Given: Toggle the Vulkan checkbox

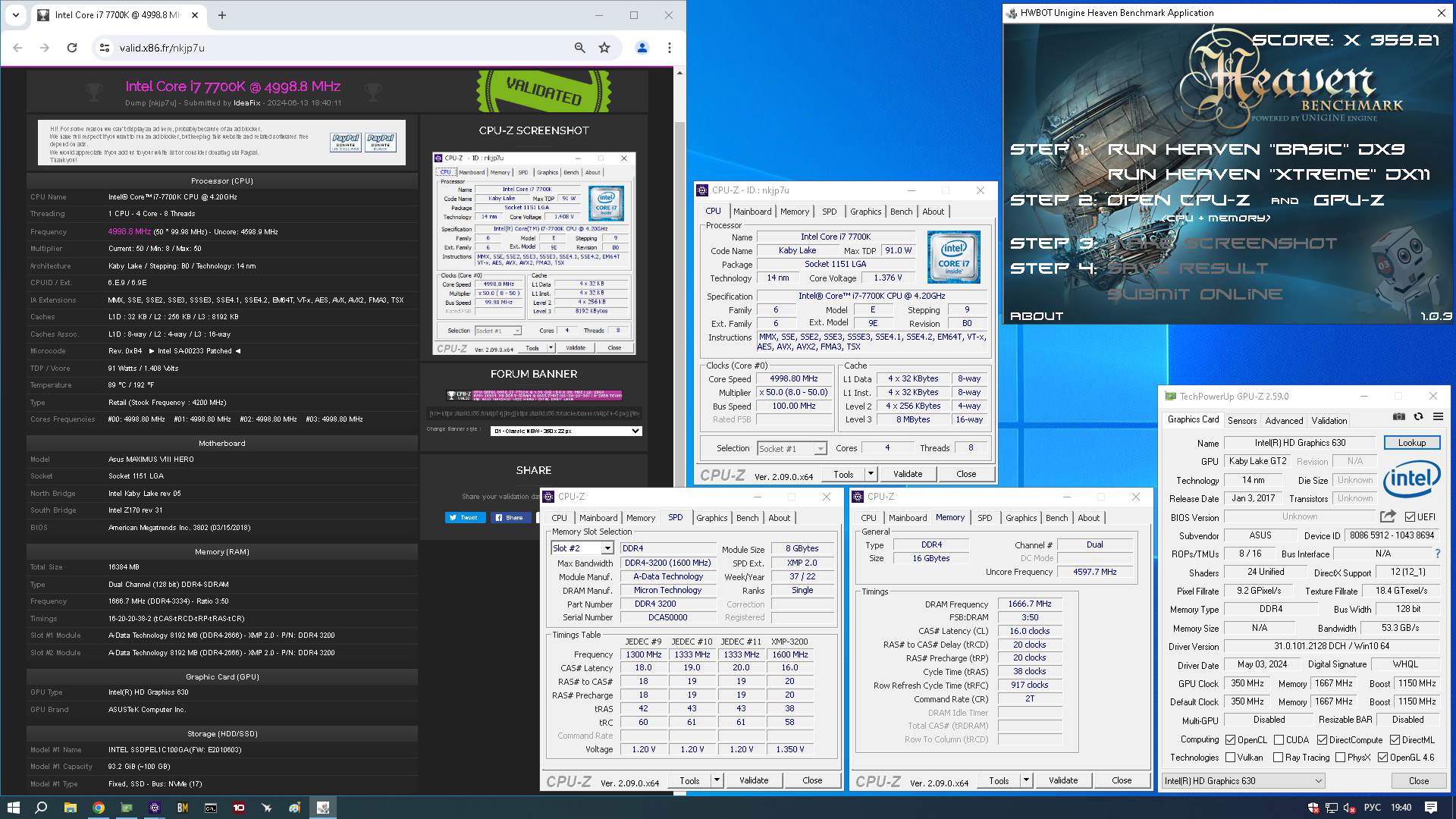Looking at the screenshot, I should 1231,757.
